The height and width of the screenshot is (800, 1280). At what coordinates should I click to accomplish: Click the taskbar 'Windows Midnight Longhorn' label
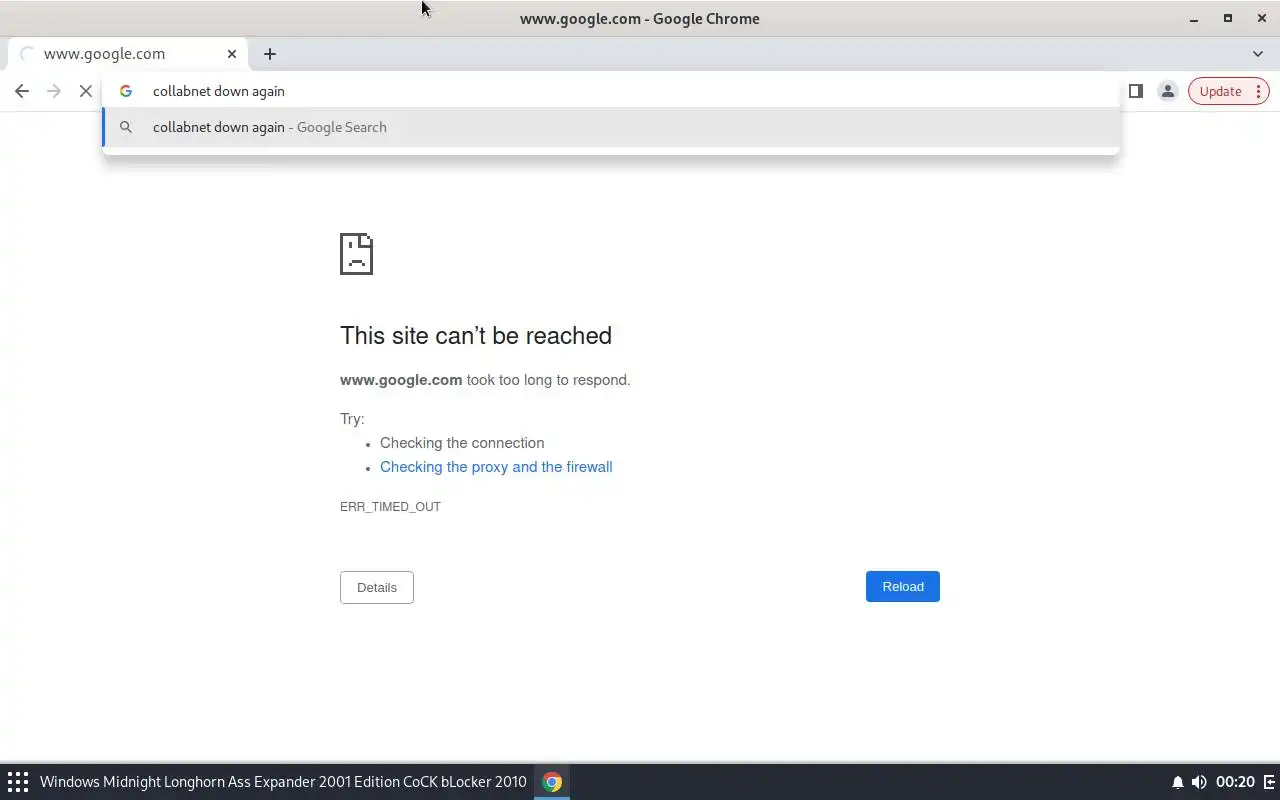click(x=283, y=782)
